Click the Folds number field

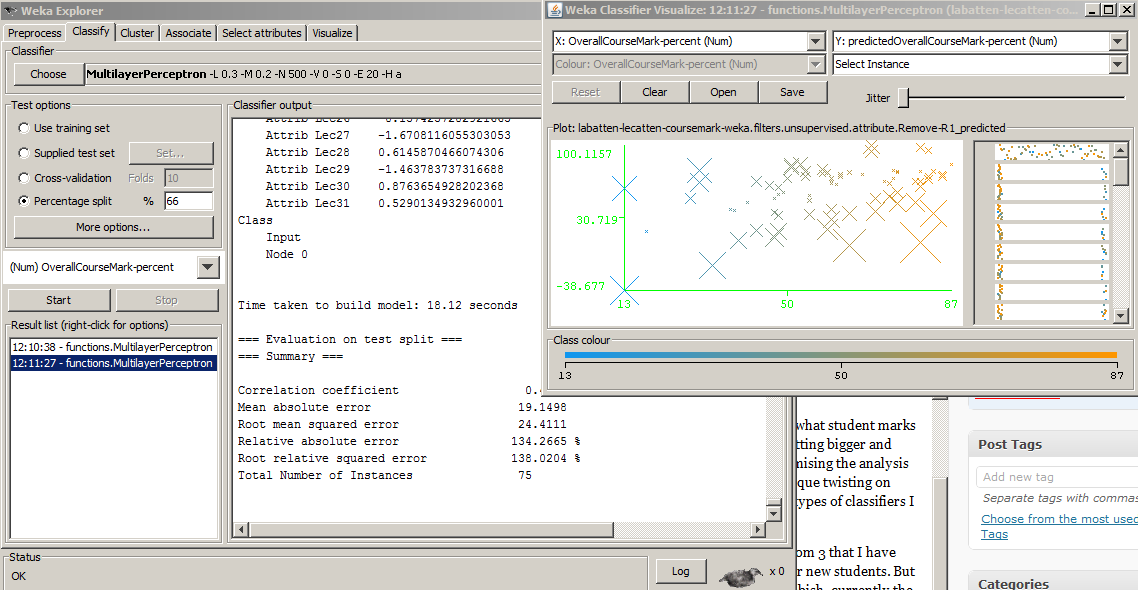point(189,178)
